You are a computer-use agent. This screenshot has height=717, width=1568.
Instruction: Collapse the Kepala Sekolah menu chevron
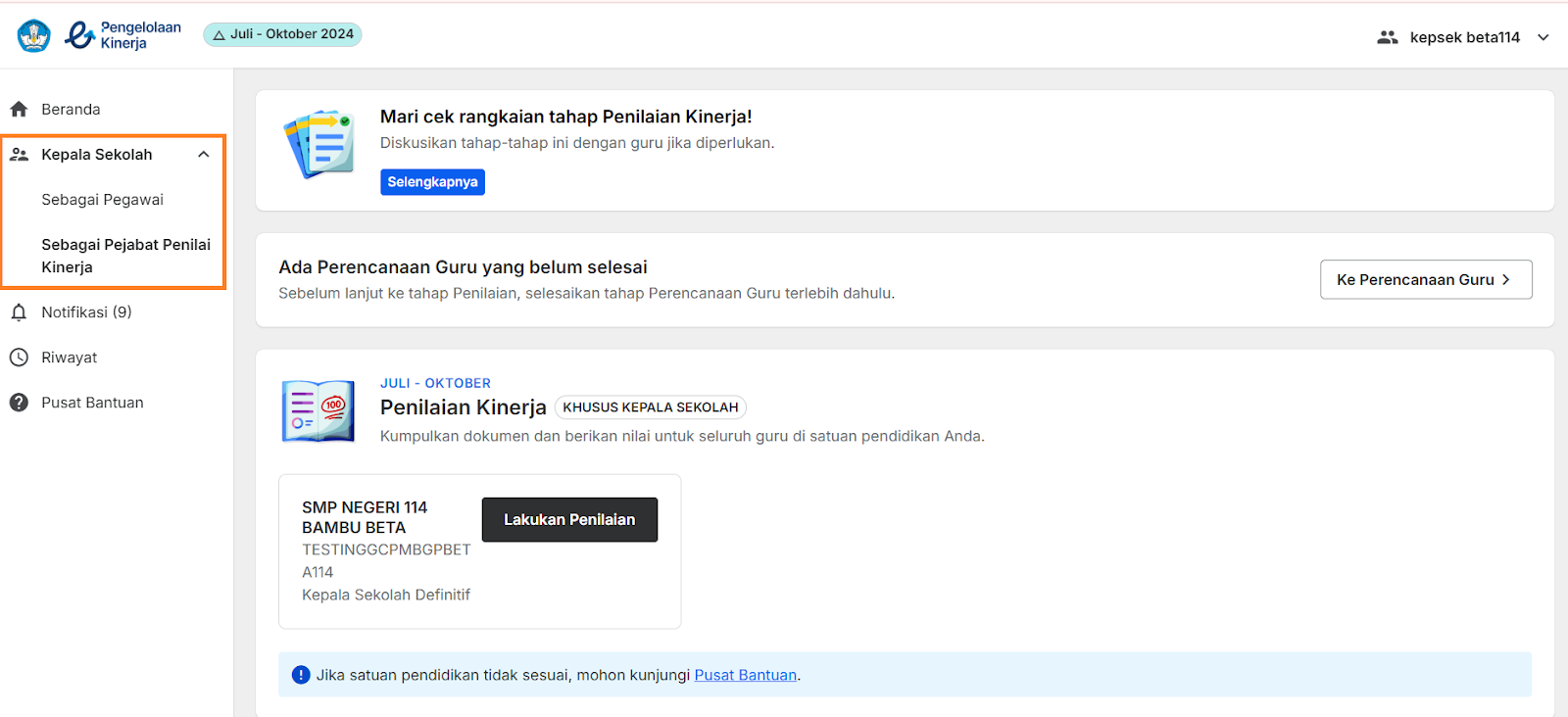click(204, 155)
